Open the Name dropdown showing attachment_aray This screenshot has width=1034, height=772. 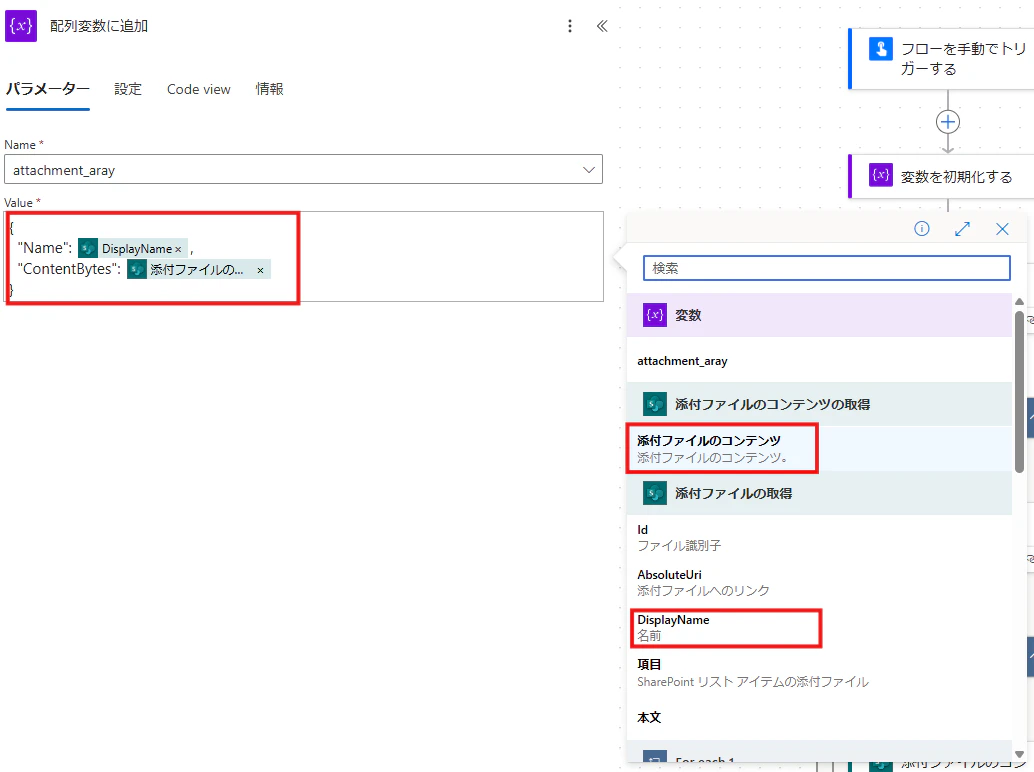[303, 169]
